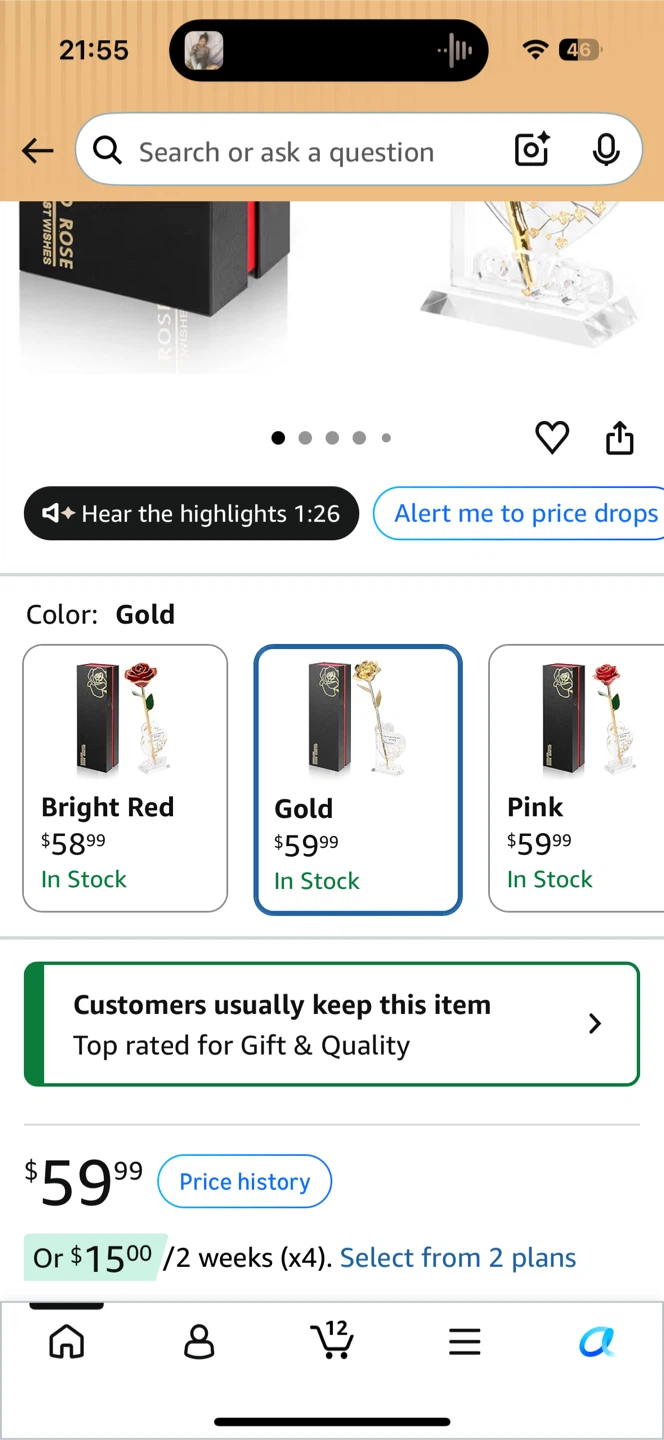Play Hear the highlights audio

click(191, 513)
